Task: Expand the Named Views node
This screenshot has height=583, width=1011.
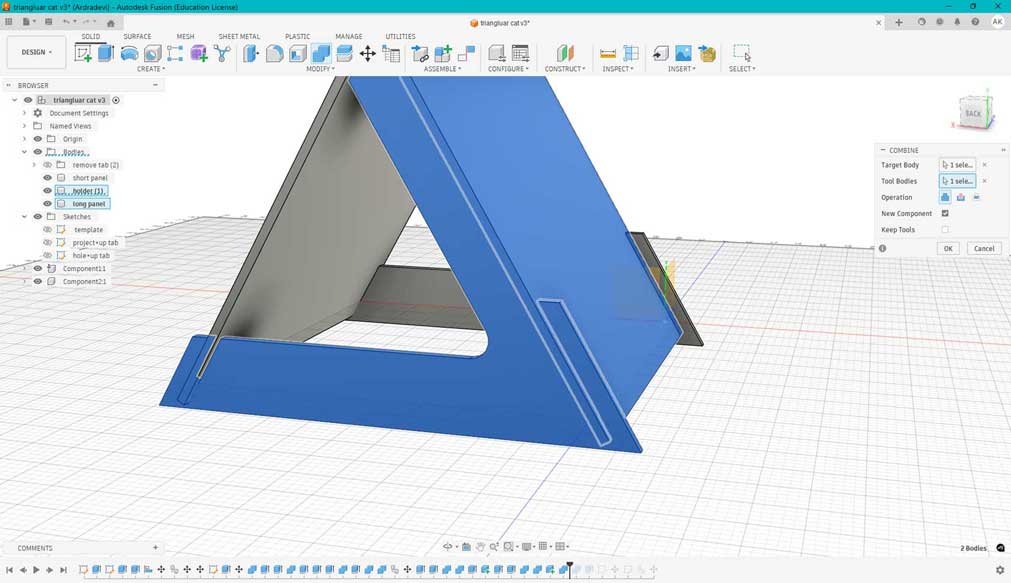Action: click(25, 126)
